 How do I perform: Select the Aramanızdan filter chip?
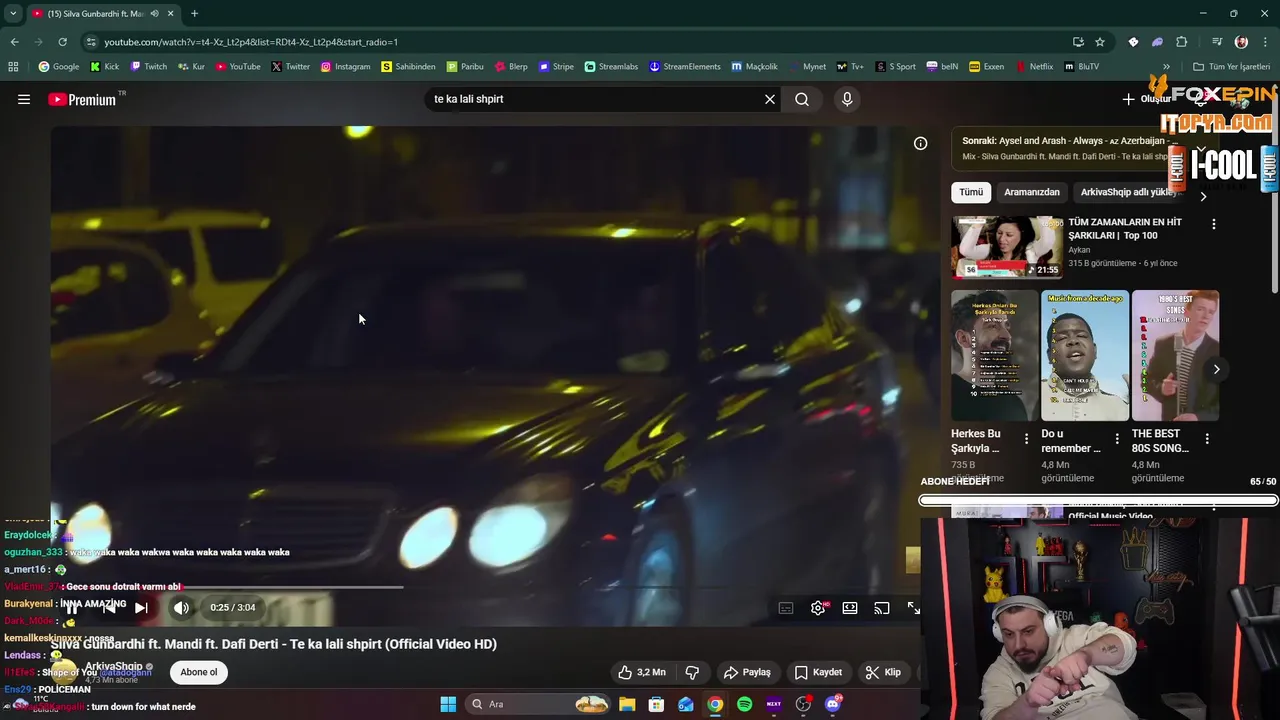coord(1032,192)
